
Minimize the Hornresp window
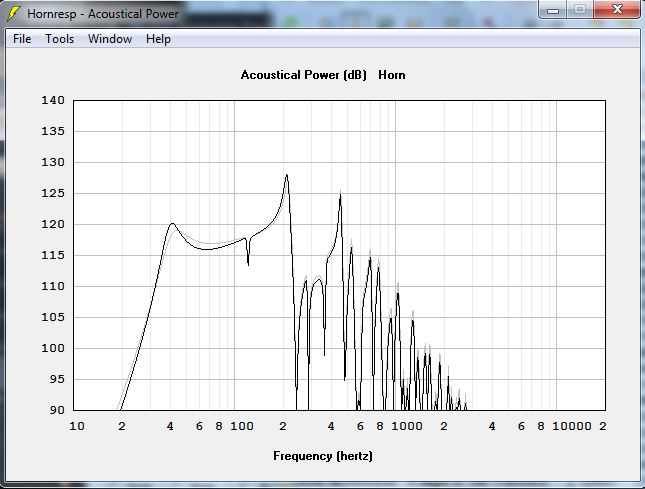point(553,10)
